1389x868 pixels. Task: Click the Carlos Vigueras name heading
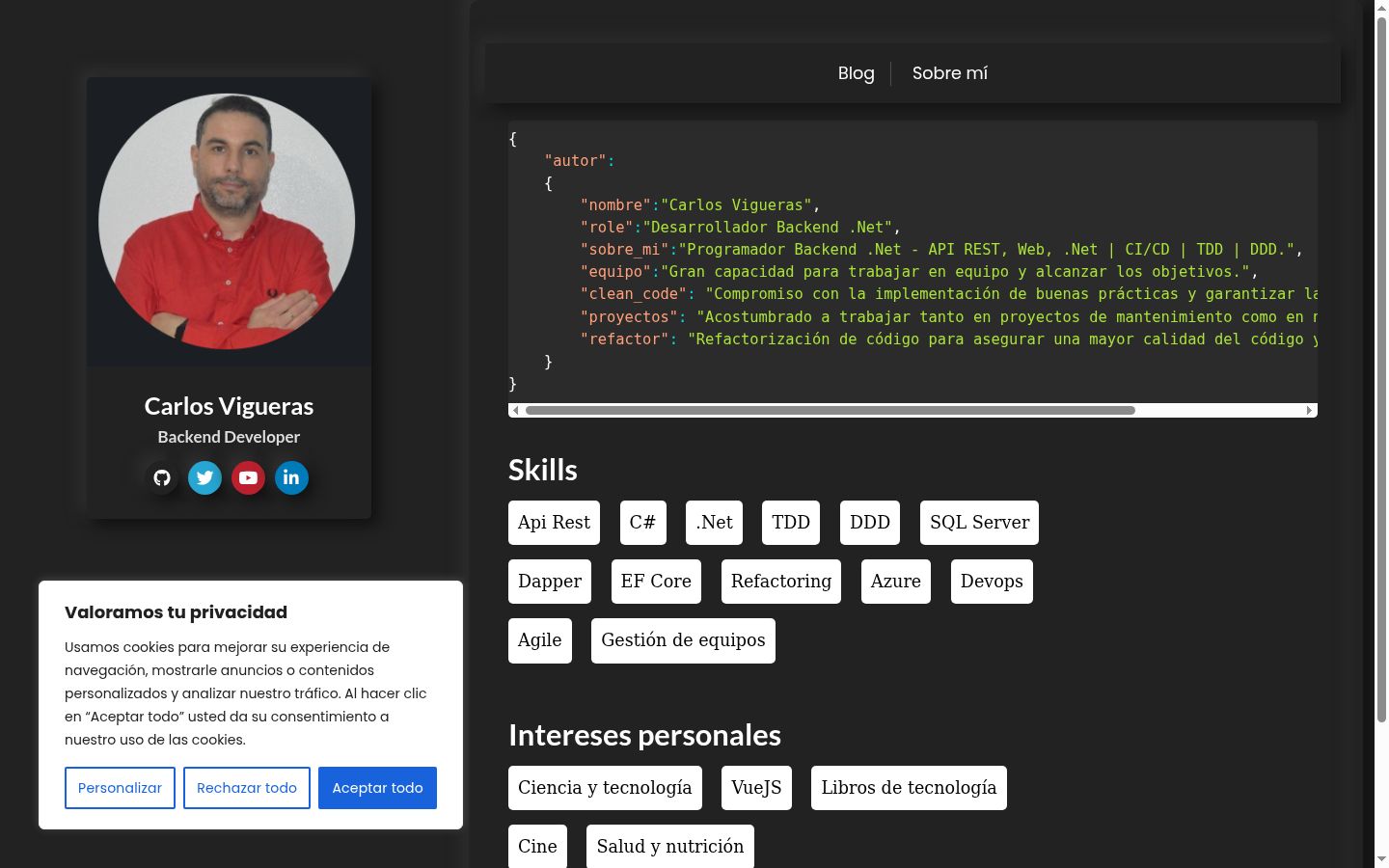(x=229, y=406)
